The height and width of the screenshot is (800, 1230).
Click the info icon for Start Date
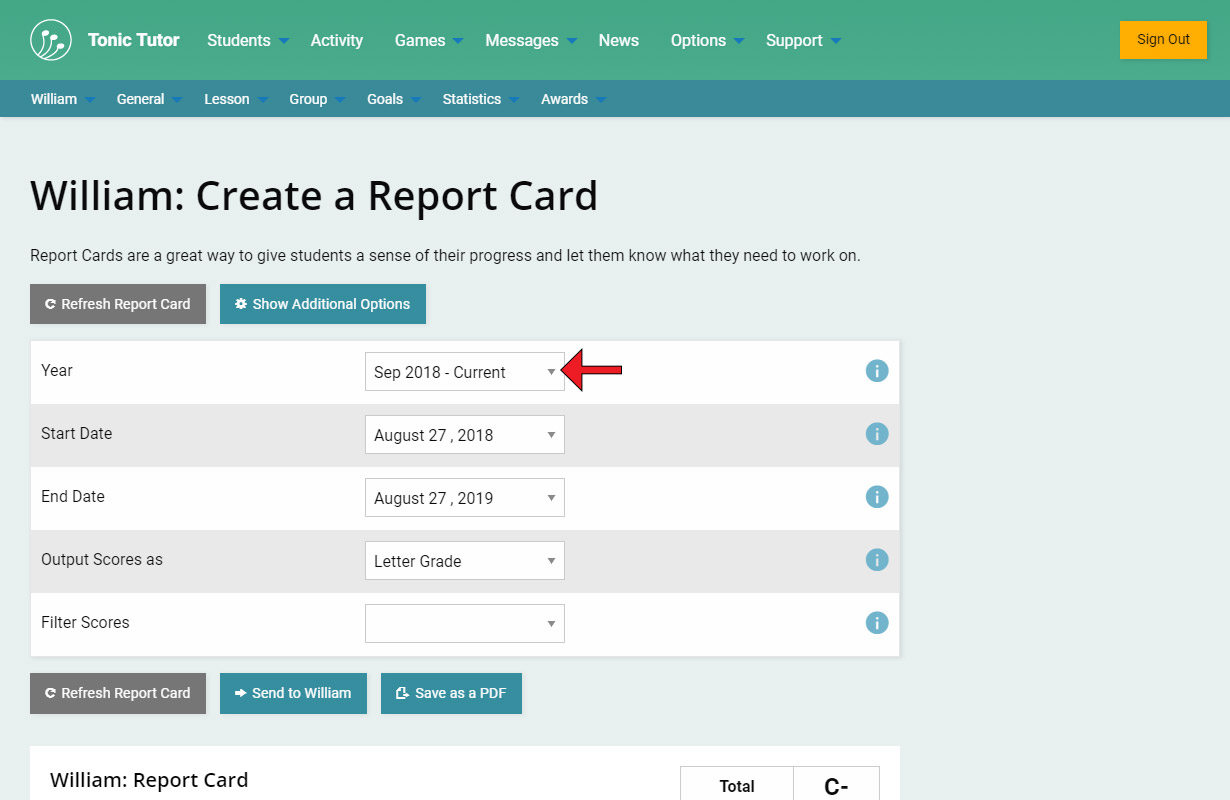pos(876,434)
